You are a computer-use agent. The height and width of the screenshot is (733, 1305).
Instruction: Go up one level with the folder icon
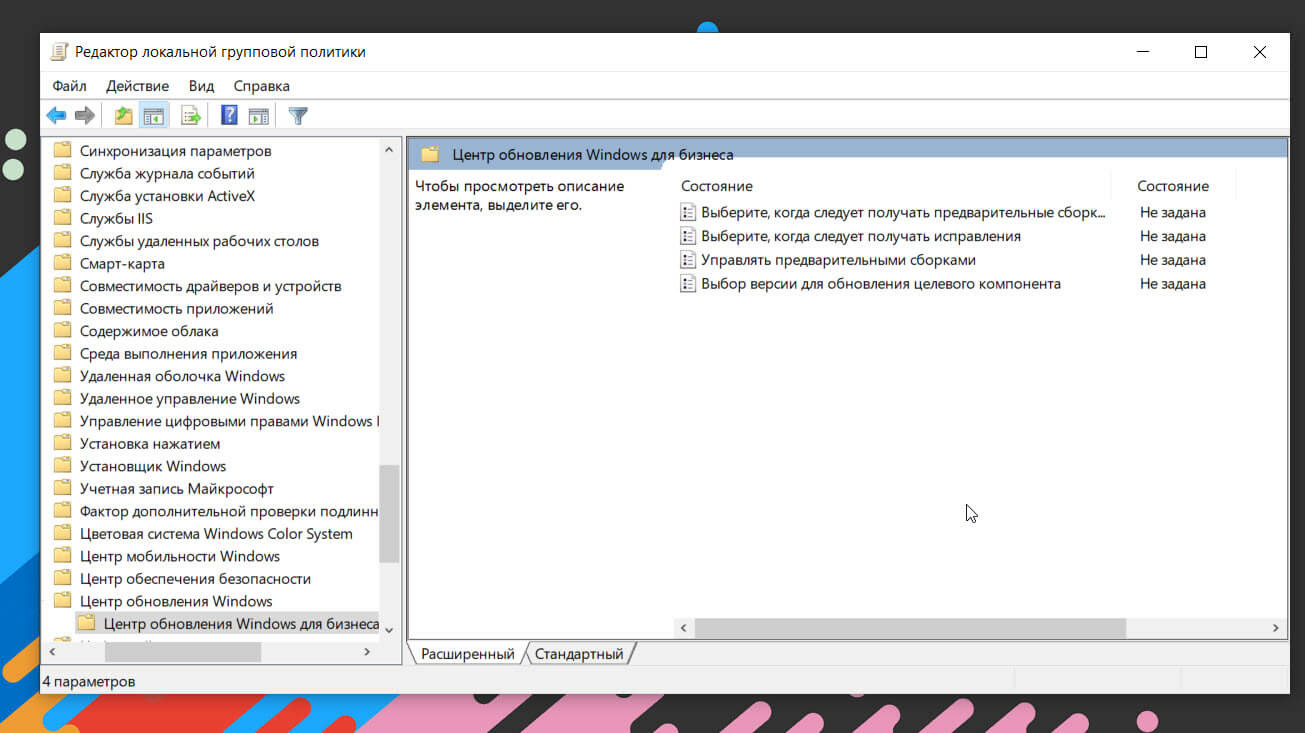pyautogui.click(x=123, y=116)
